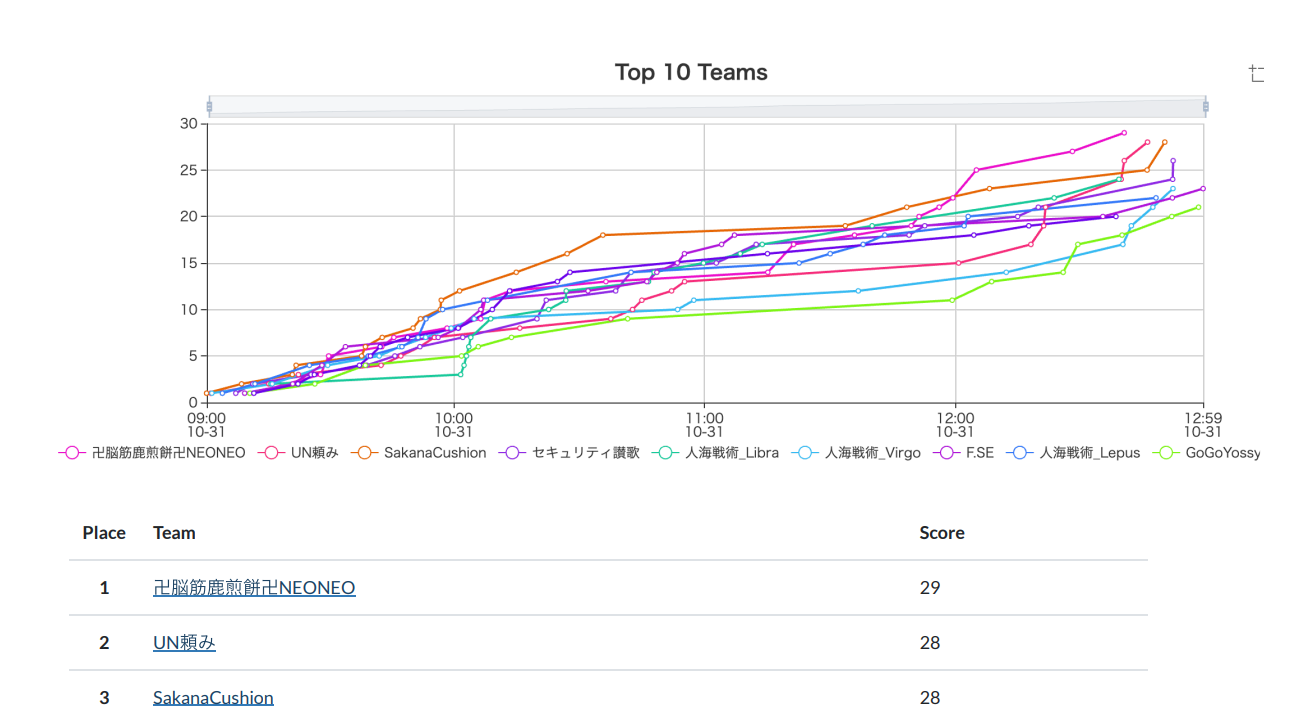Toggle F.SE series in chart legend
1292x715 pixels.
tap(964, 453)
